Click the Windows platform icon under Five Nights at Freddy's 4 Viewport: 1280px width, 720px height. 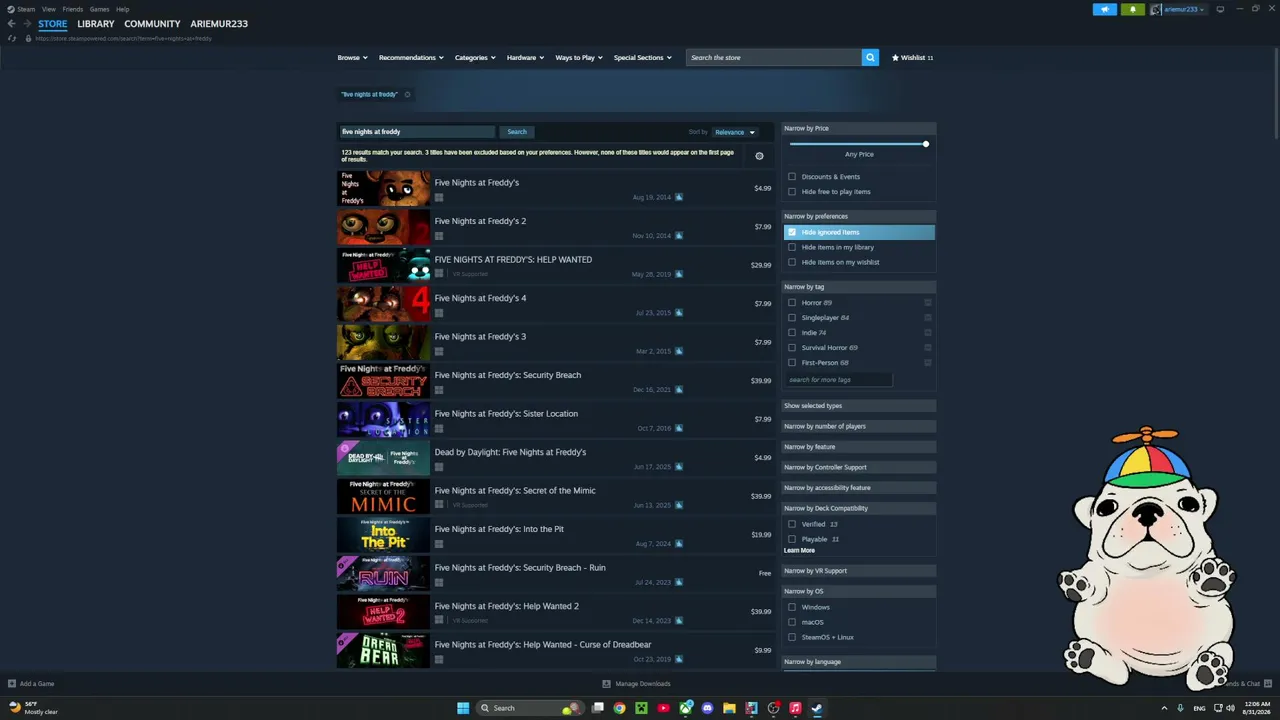(439, 313)
